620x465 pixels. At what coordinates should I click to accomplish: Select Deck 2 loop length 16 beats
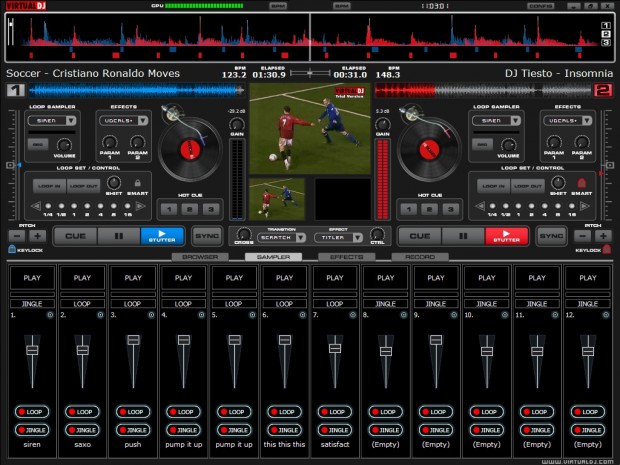point(571,206)
